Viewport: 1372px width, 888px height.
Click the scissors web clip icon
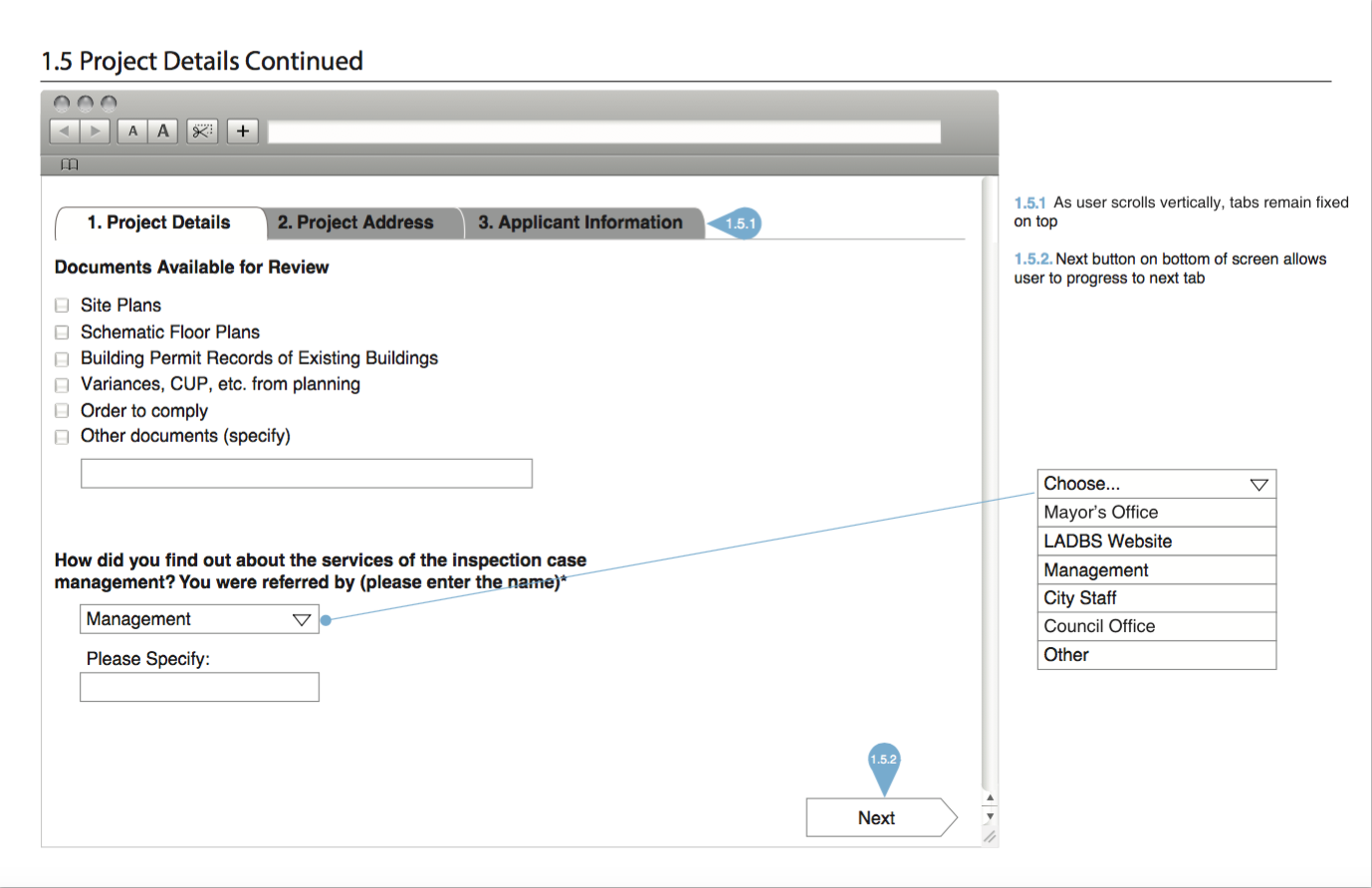click(202, 131)
